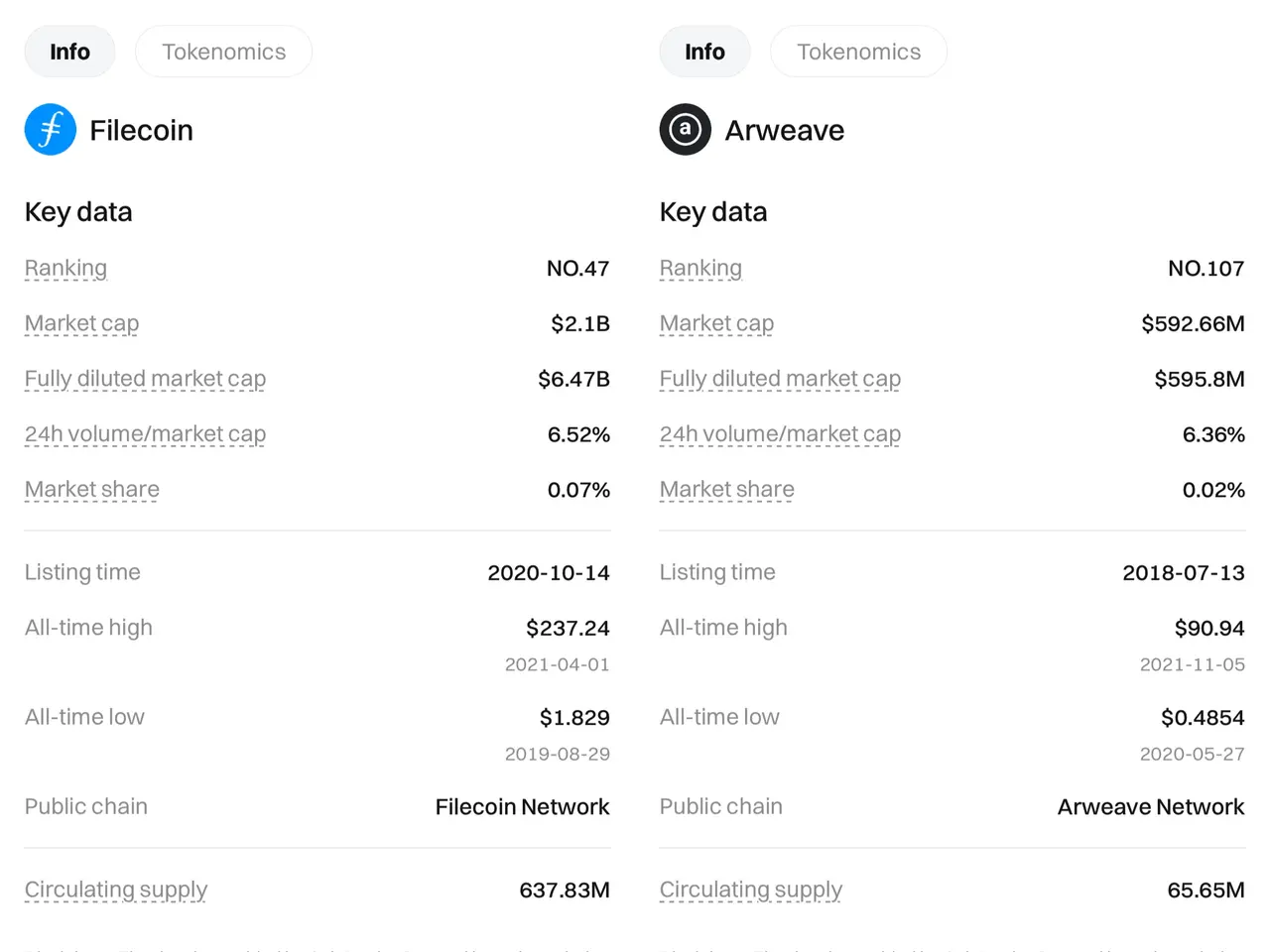Click the Arweave logo icon
The width and height of the screenshot is (1270, 952).
click(685, 129)
